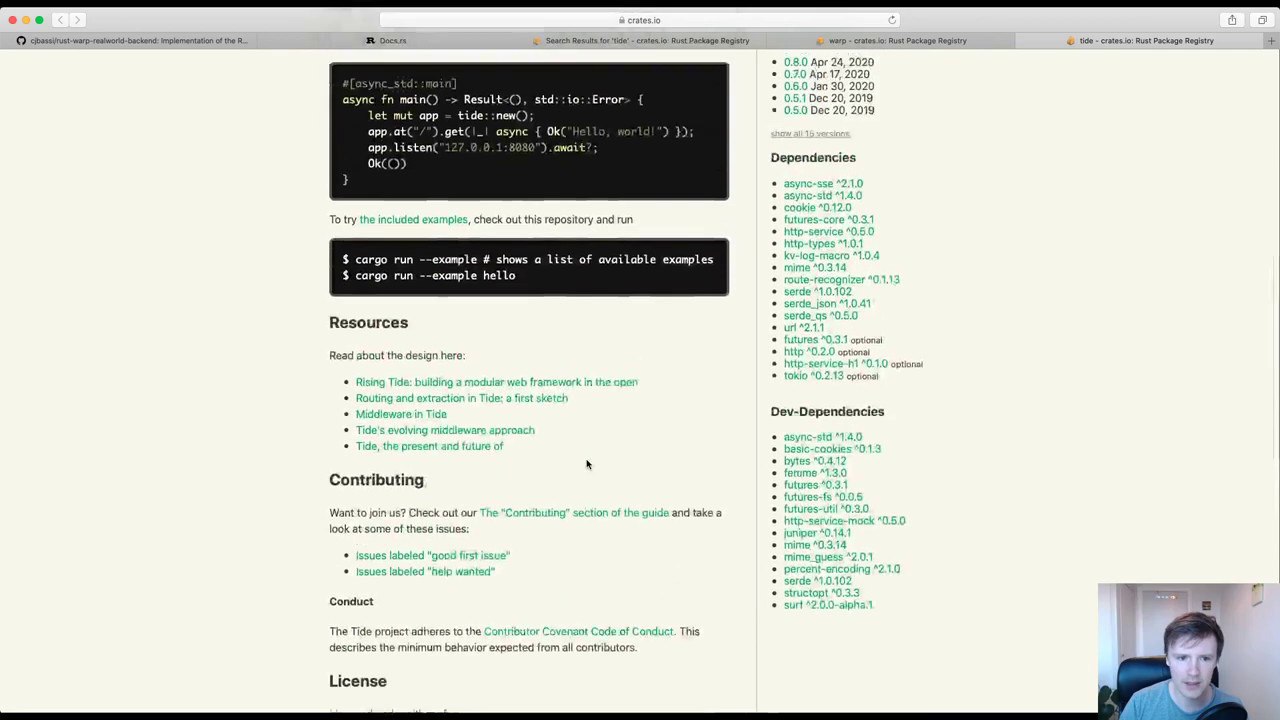Open mime ^0.3.14 under Dependencies
This screenshot has width=1280, height=720.
click(814, 268)
